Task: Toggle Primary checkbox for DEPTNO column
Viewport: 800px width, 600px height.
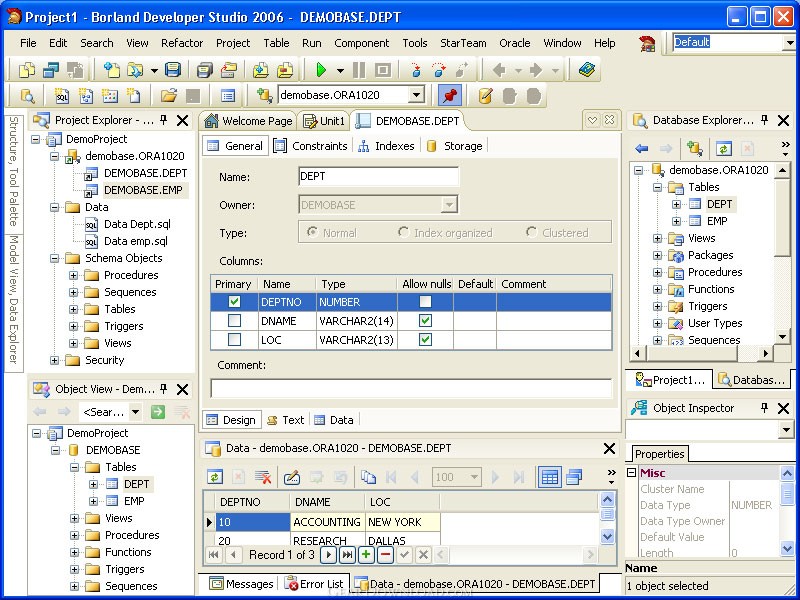Action: [234, 302]
